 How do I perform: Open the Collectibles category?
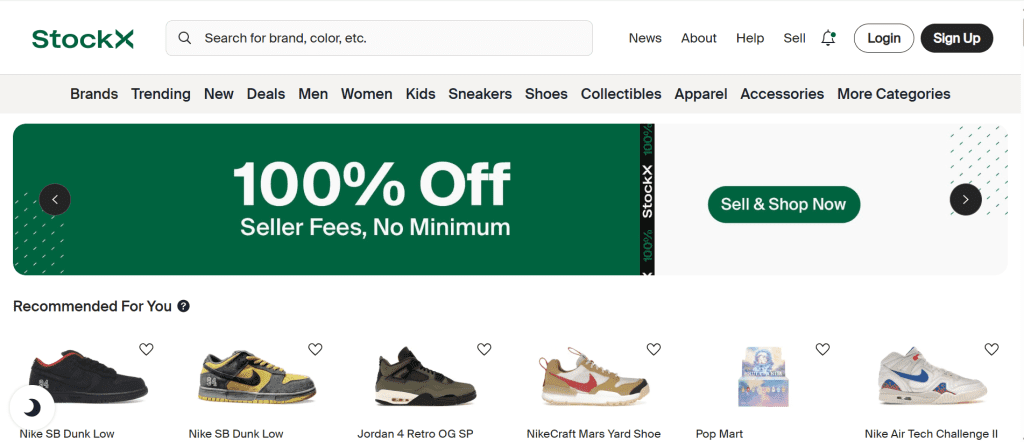point(621,94)
